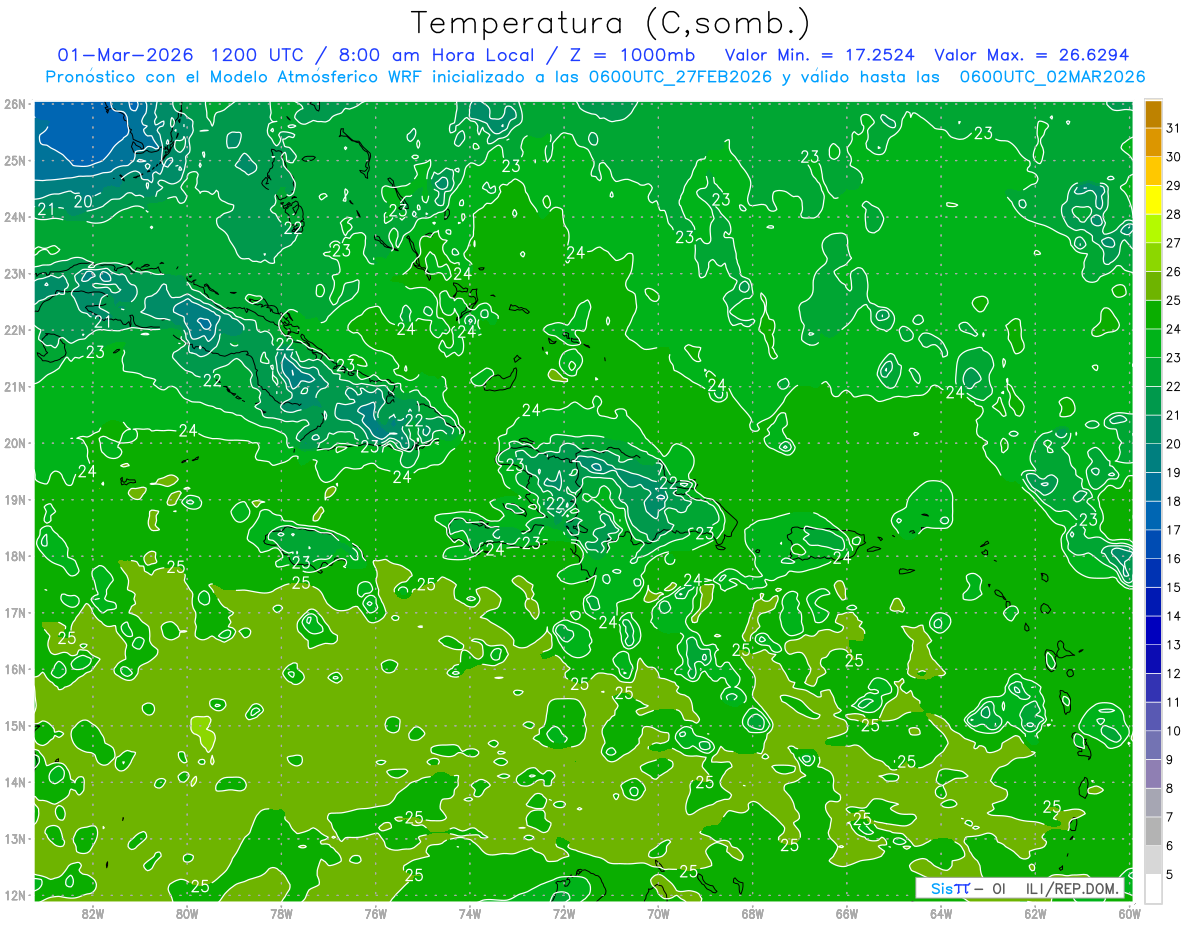Select the "0600UTC_02MAR2026" valid-until time
Screen dimensions: 1200x927
(1052, 77)
